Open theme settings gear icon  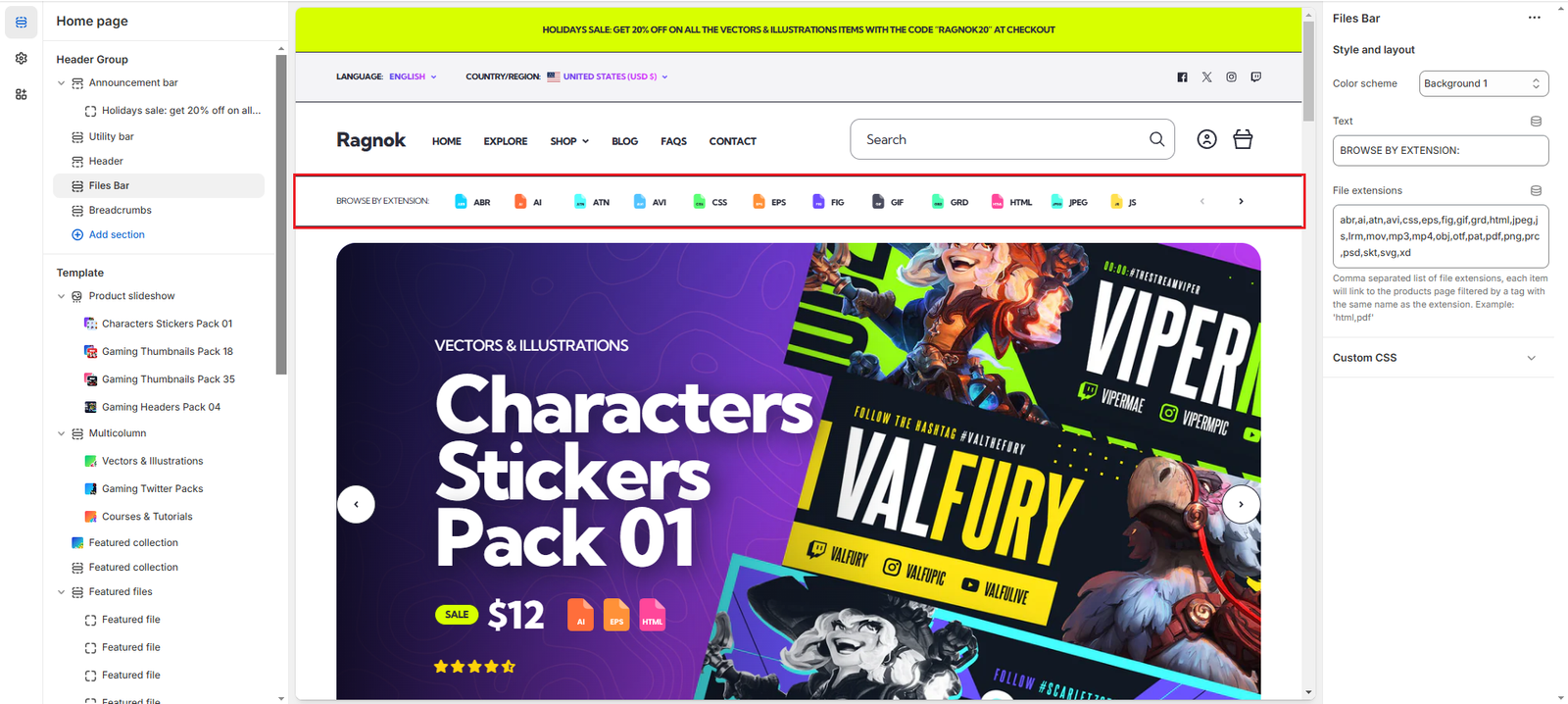(x=21, y=58)
